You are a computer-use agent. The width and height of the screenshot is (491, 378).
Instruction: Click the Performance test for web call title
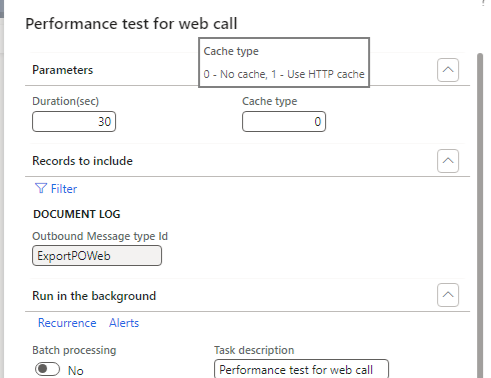(x=131, y=24)
